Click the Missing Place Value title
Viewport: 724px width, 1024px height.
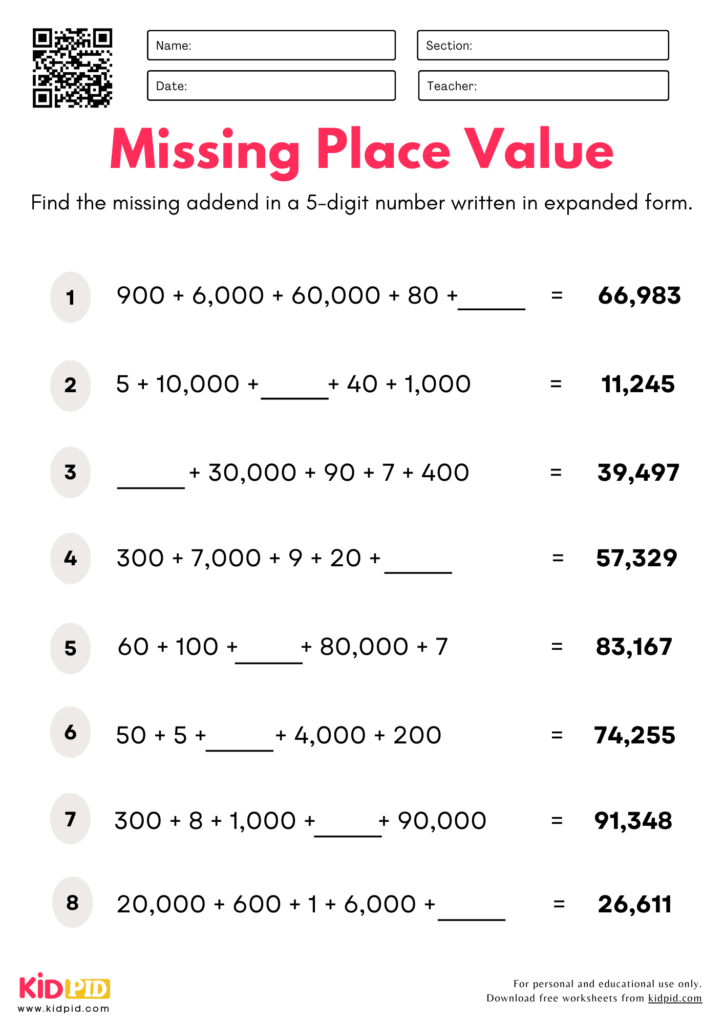click(361, 151)
